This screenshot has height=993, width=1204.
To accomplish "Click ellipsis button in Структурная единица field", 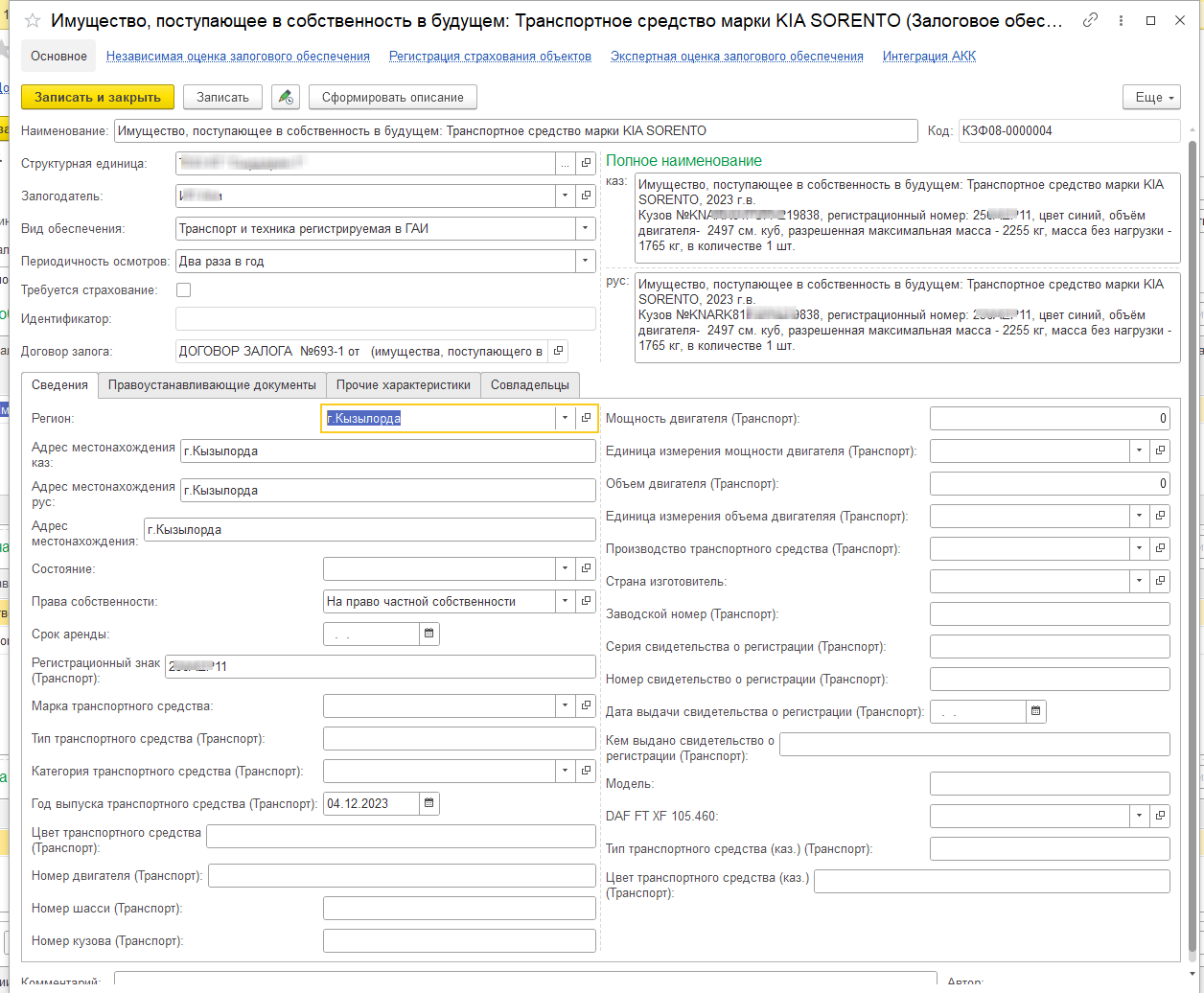I will click(565, 164).
